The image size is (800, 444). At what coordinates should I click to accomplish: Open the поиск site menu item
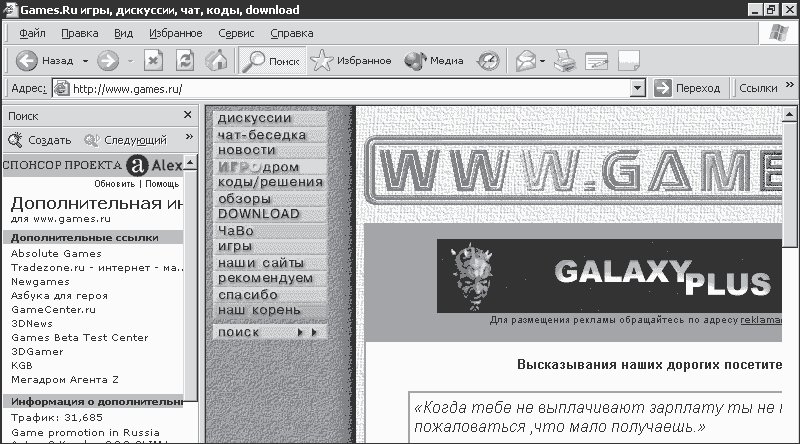click(270, 332)
